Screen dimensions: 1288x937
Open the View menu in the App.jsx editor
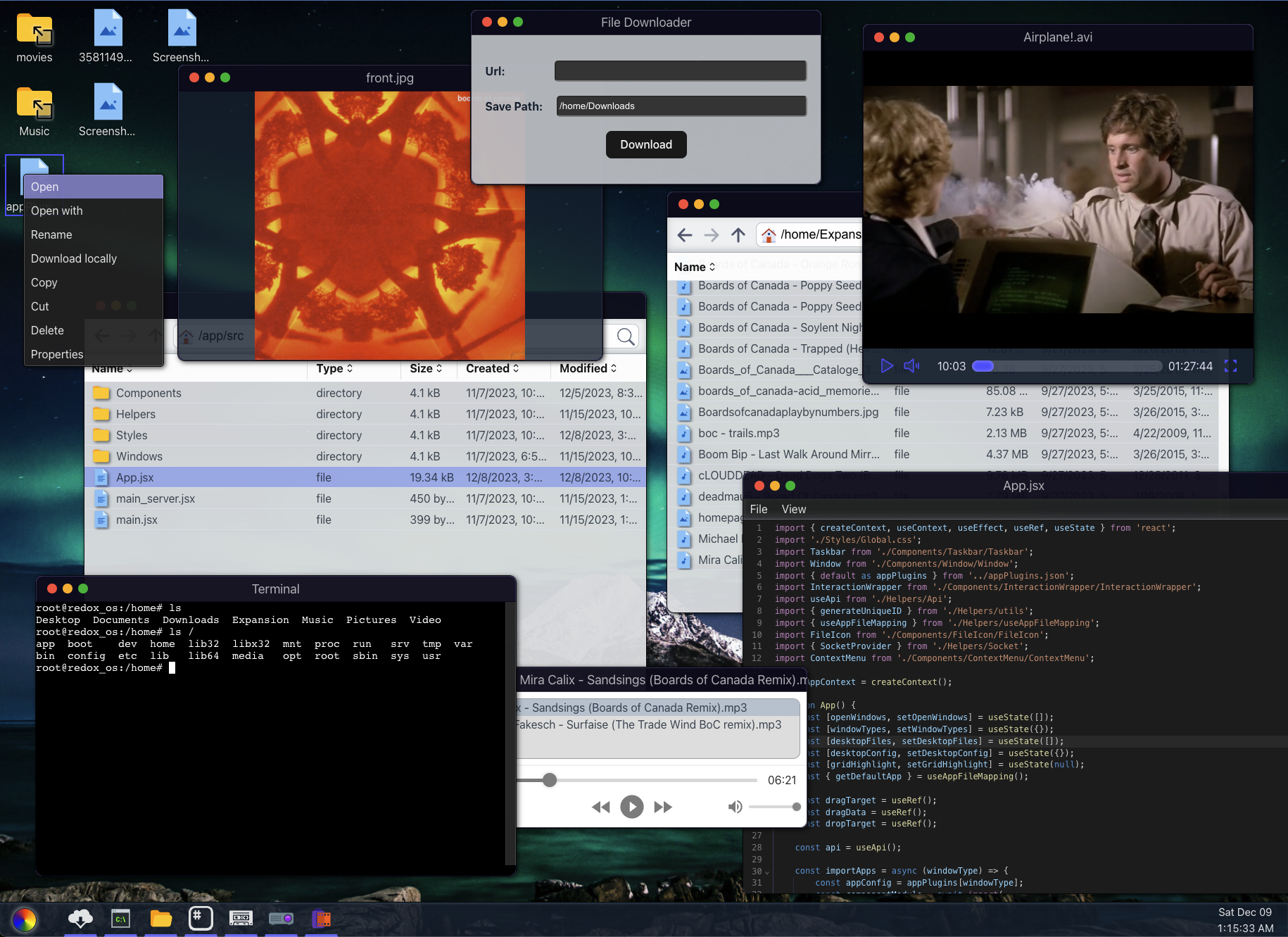point(793,509)
